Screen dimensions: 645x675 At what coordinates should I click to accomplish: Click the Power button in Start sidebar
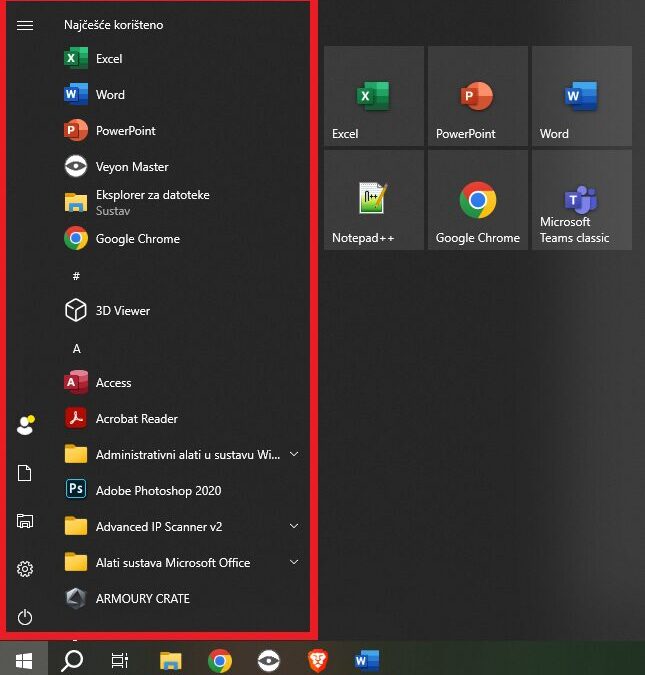25,617
